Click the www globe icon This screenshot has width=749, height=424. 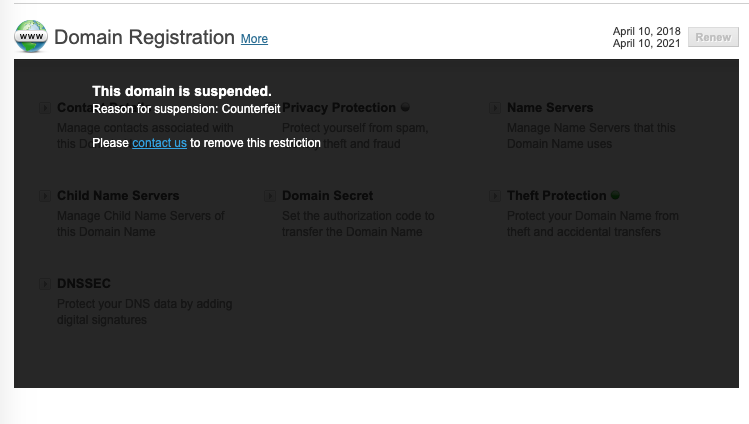(x=30, y=36)
